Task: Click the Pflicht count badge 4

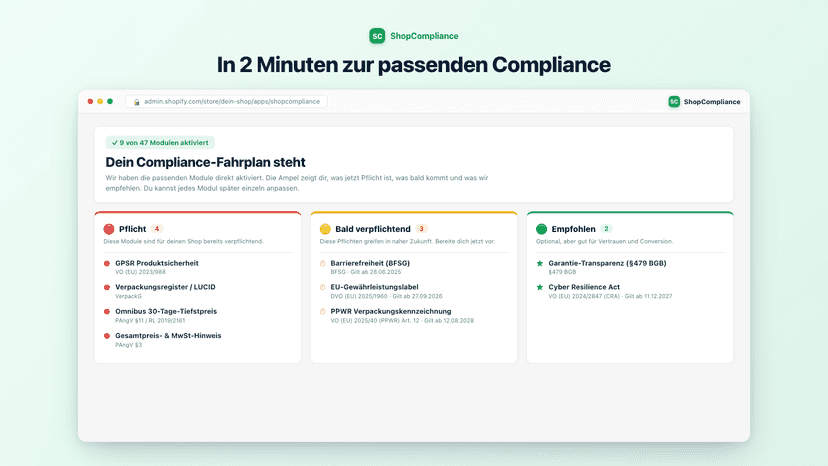Action: (x=157, y=229)
